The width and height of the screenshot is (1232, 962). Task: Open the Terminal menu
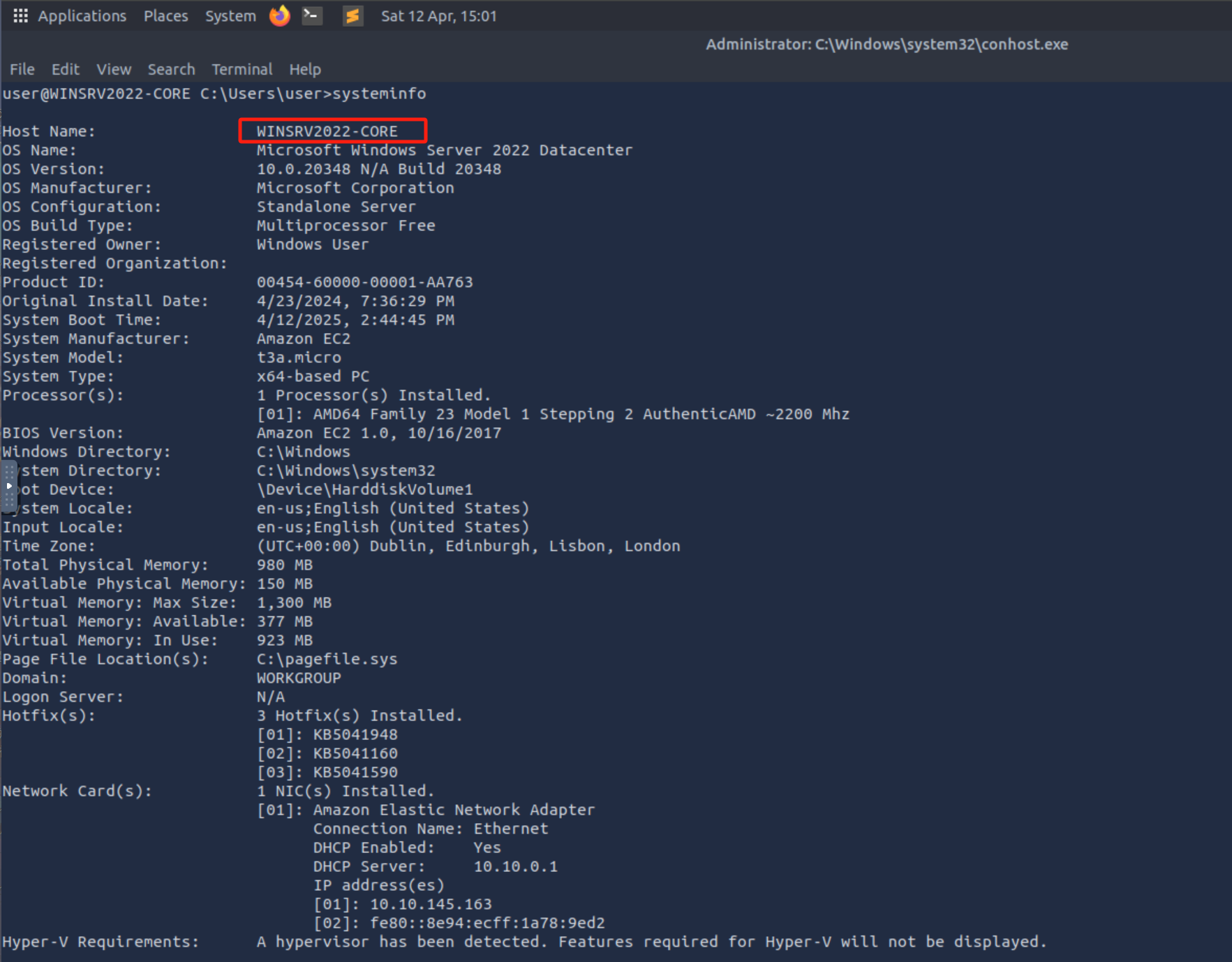(x=242, y=69)
